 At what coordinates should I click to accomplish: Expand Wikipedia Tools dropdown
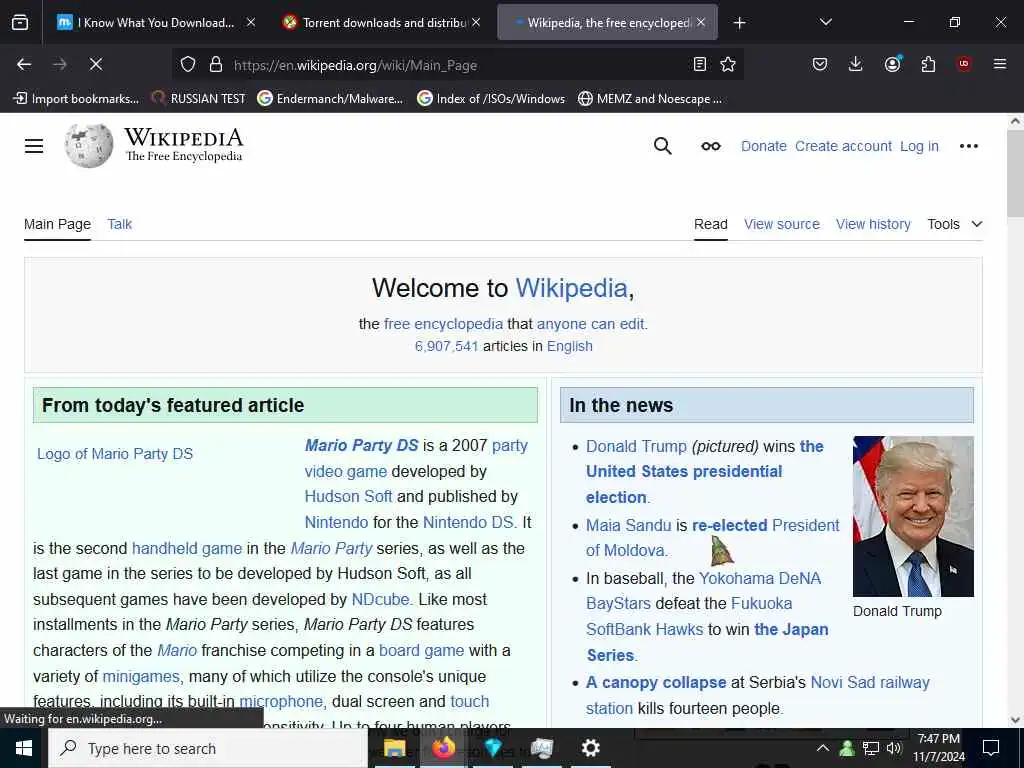coord(955,224)
